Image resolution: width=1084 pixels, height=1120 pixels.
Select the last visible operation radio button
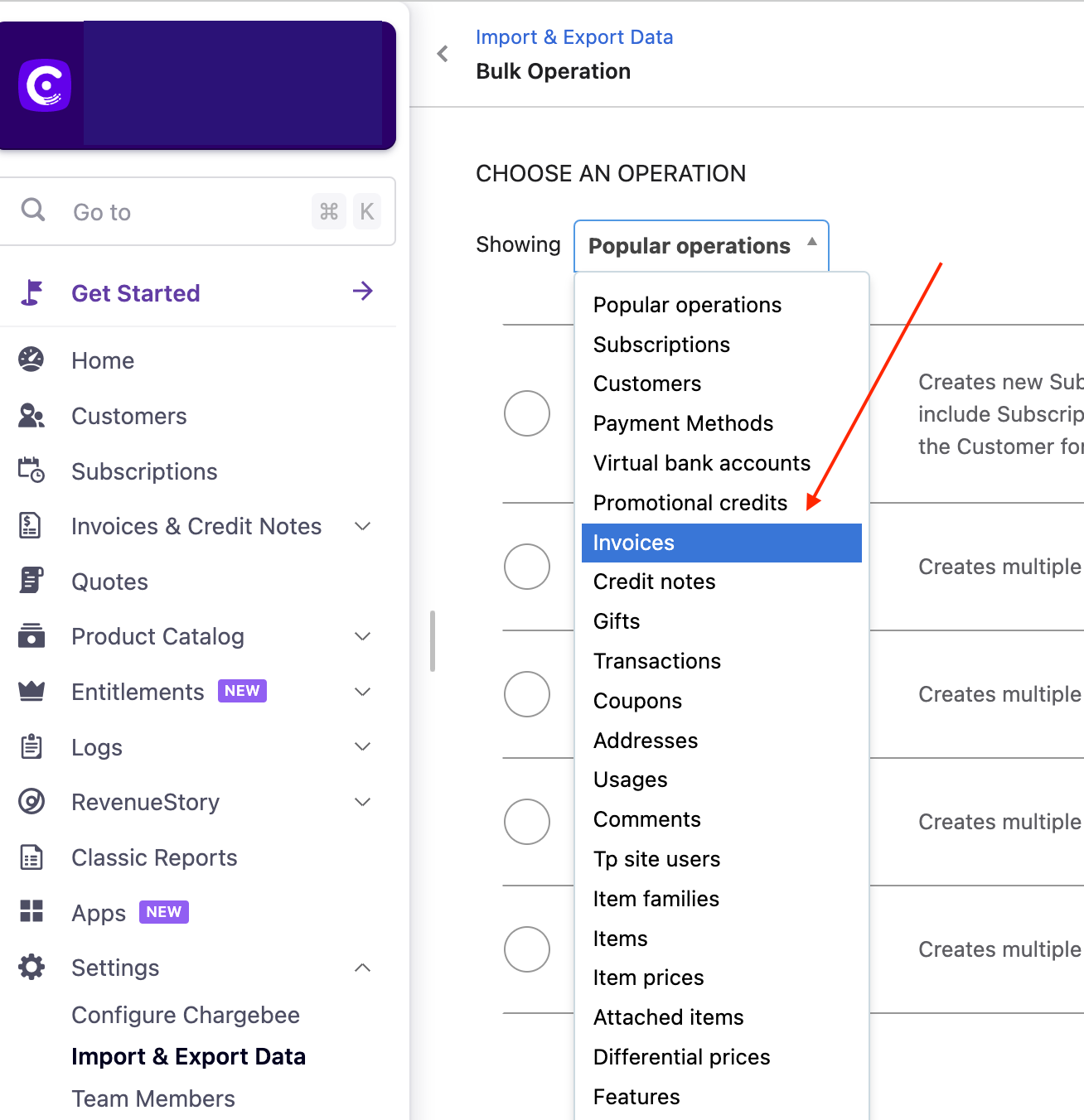(527, 949)
